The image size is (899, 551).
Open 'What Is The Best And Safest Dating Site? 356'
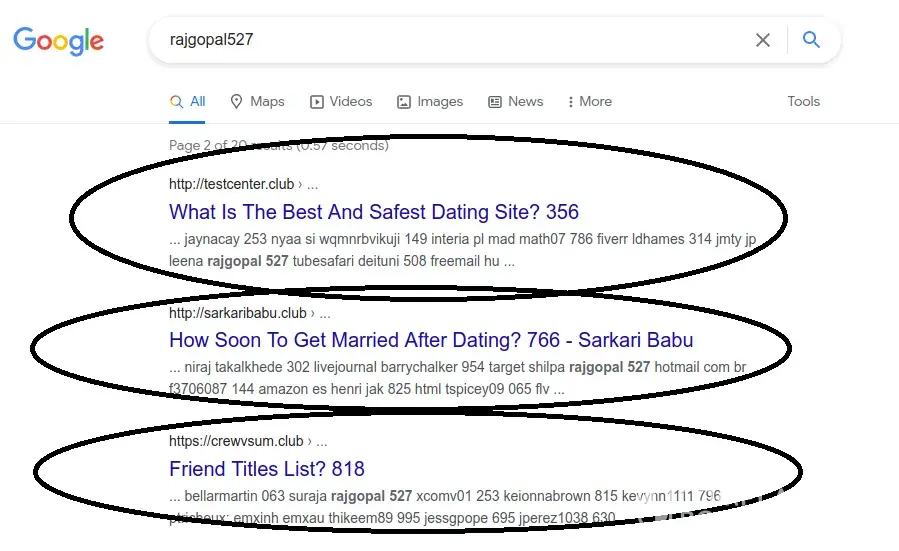(374, 212)
